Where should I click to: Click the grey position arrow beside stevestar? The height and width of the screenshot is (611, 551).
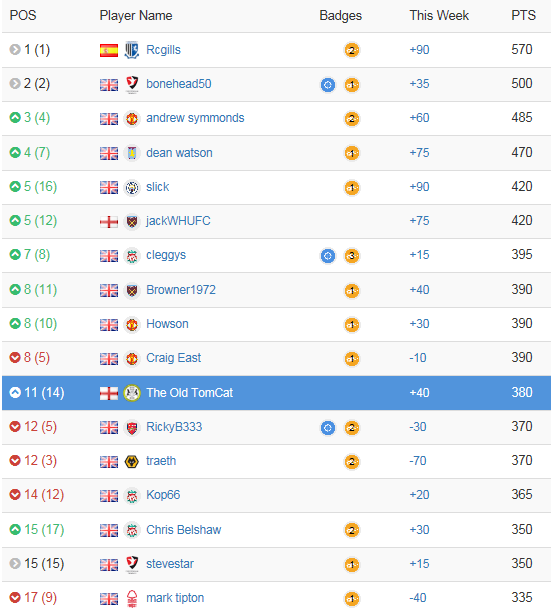[x=15, y=563]
